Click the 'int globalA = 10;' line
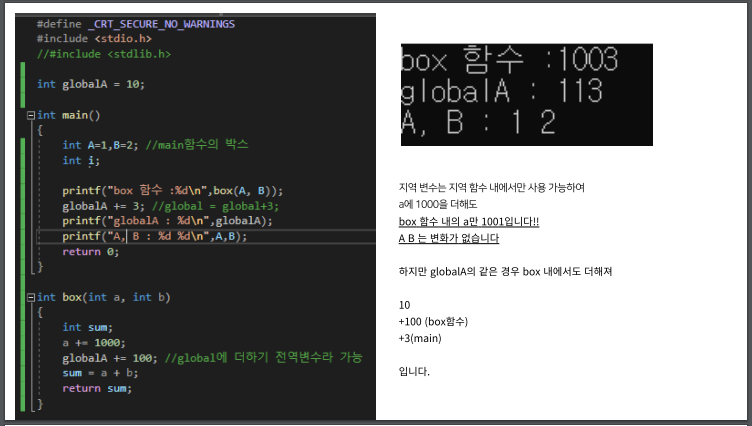Viewport: 752px width, 426px height. click(x=91, y=84)
